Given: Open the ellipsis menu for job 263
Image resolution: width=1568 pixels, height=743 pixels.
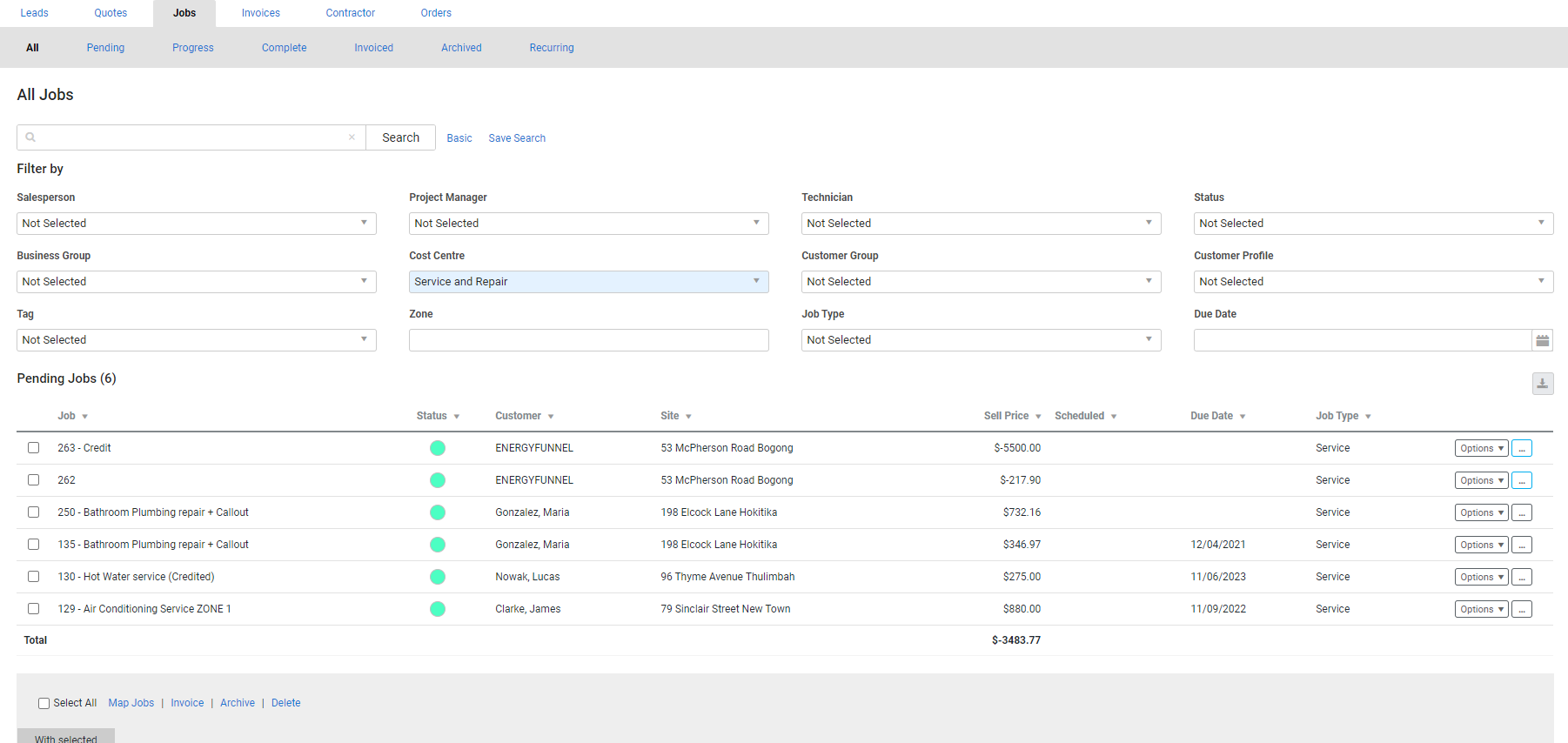Looking at the screenshot, I should [1522, 449].
